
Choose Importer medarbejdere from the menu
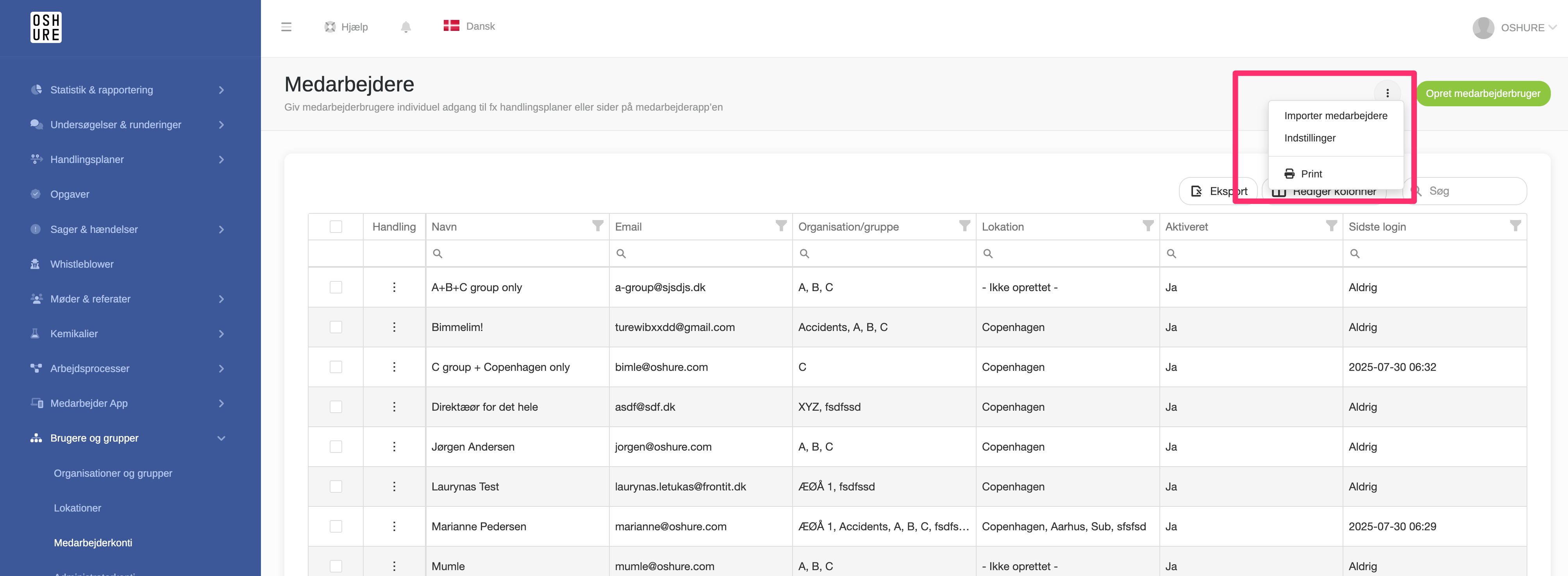[1336, 116]
